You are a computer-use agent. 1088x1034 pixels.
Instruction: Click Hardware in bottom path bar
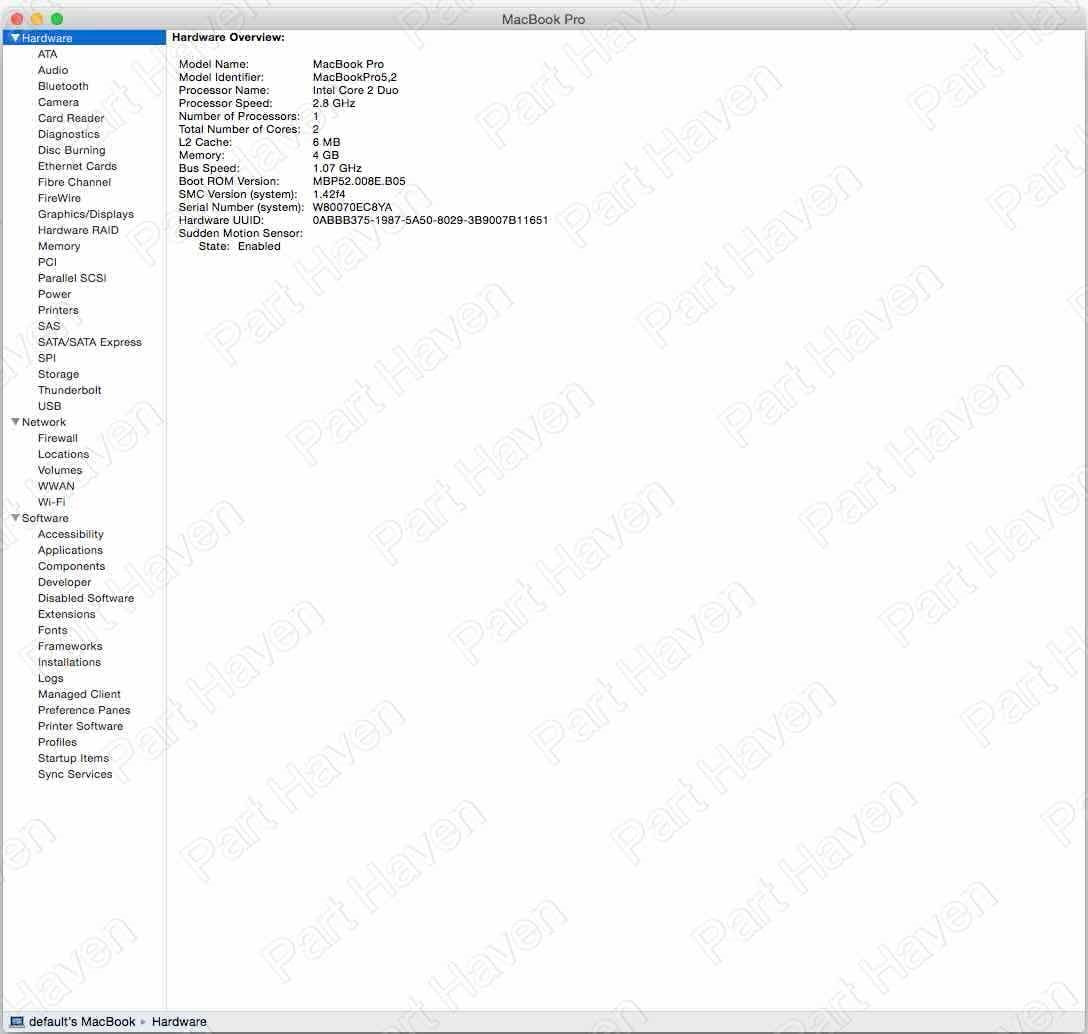tap(179, 1022)
